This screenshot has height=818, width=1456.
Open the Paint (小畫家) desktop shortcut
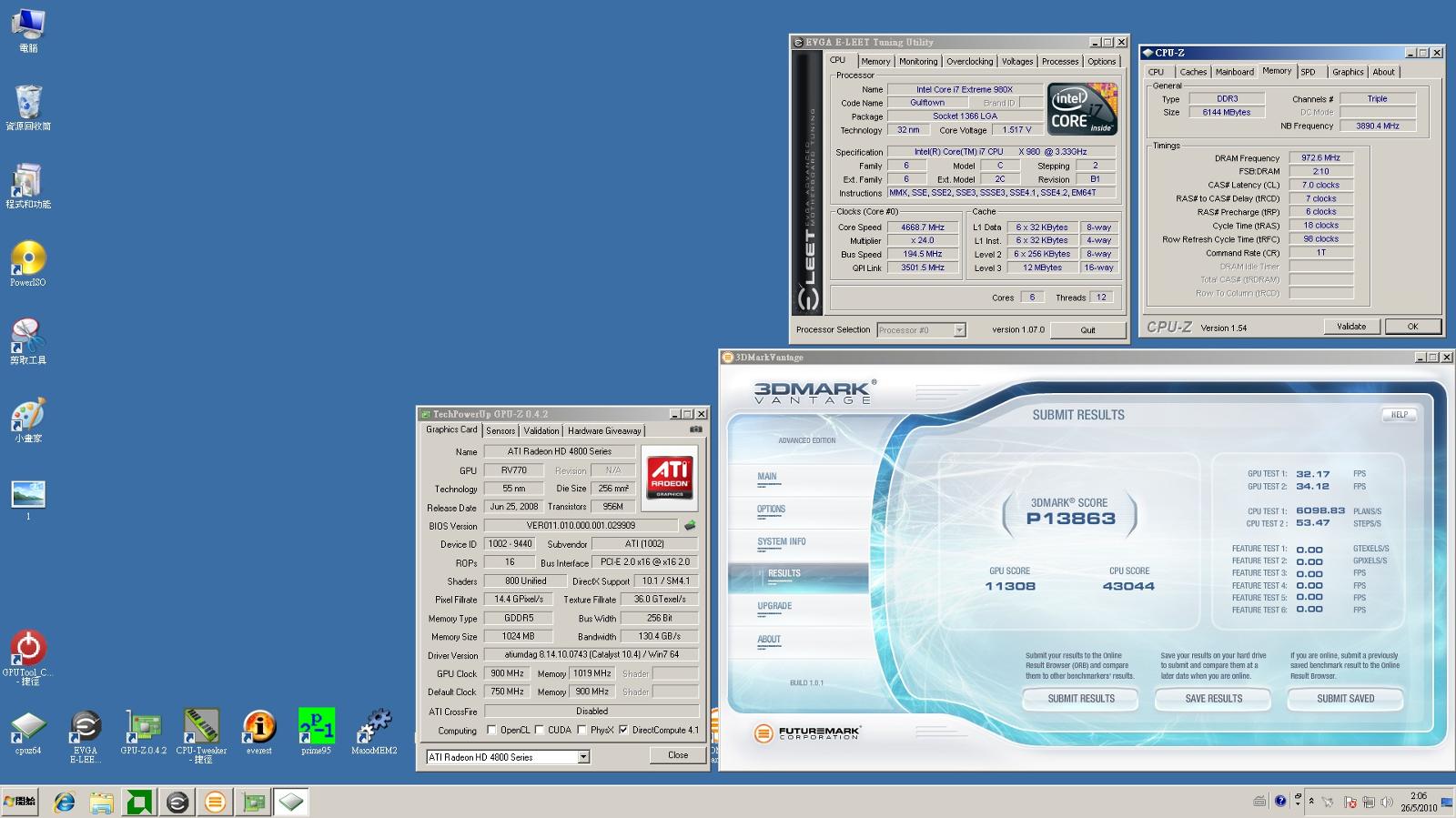(28, 420)
